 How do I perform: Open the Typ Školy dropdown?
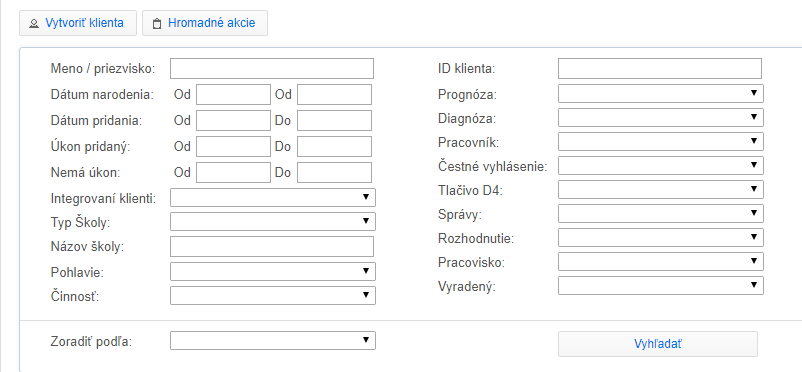click(273, 222)
